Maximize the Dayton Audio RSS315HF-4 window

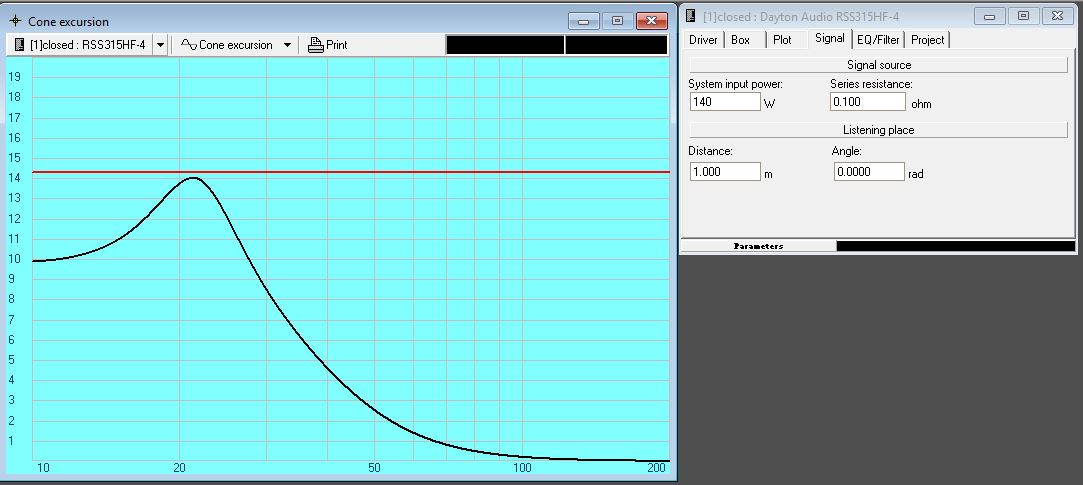(x=1024, y=16)
